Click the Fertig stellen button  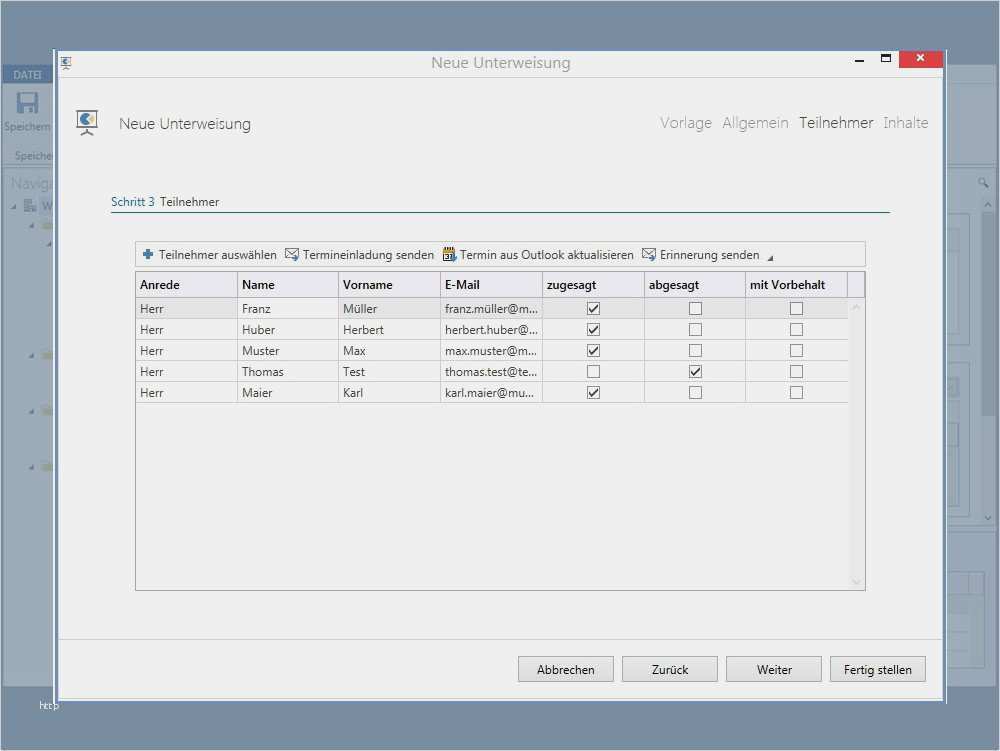pos(877,670)
